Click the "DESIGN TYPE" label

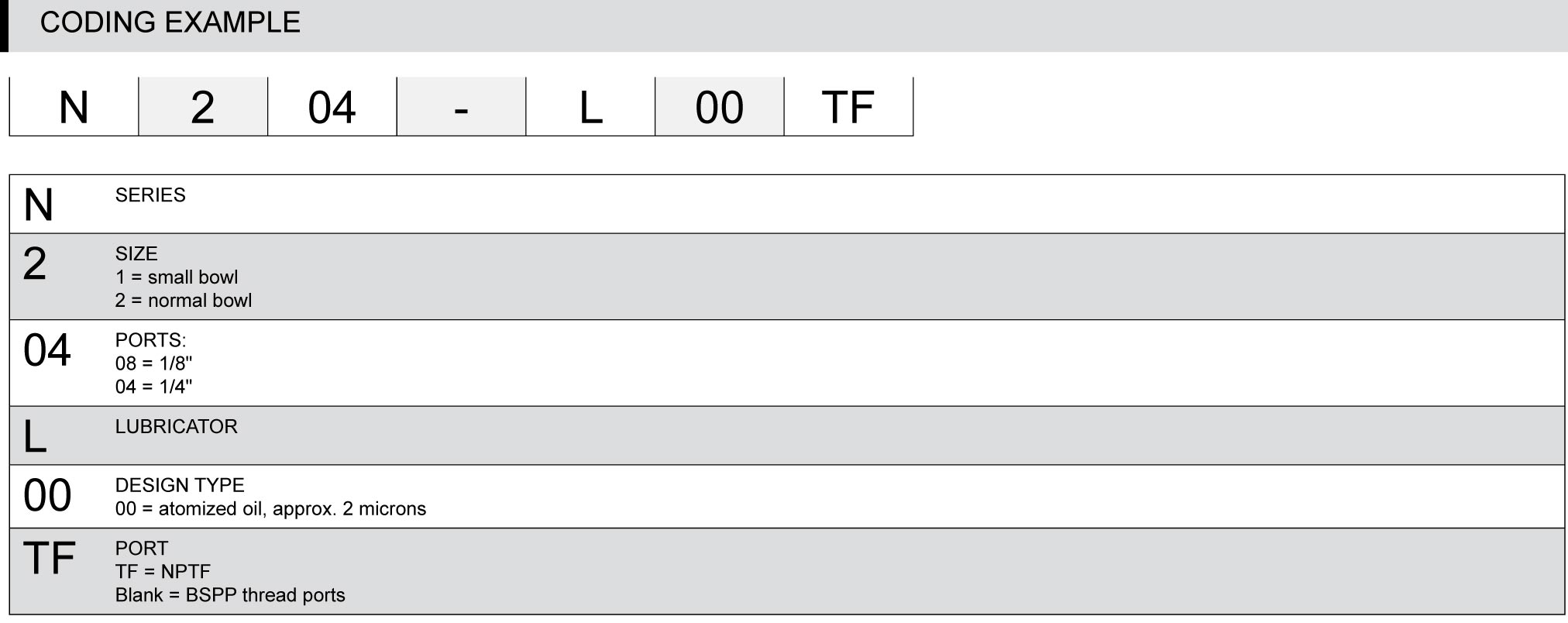(180, 486)
